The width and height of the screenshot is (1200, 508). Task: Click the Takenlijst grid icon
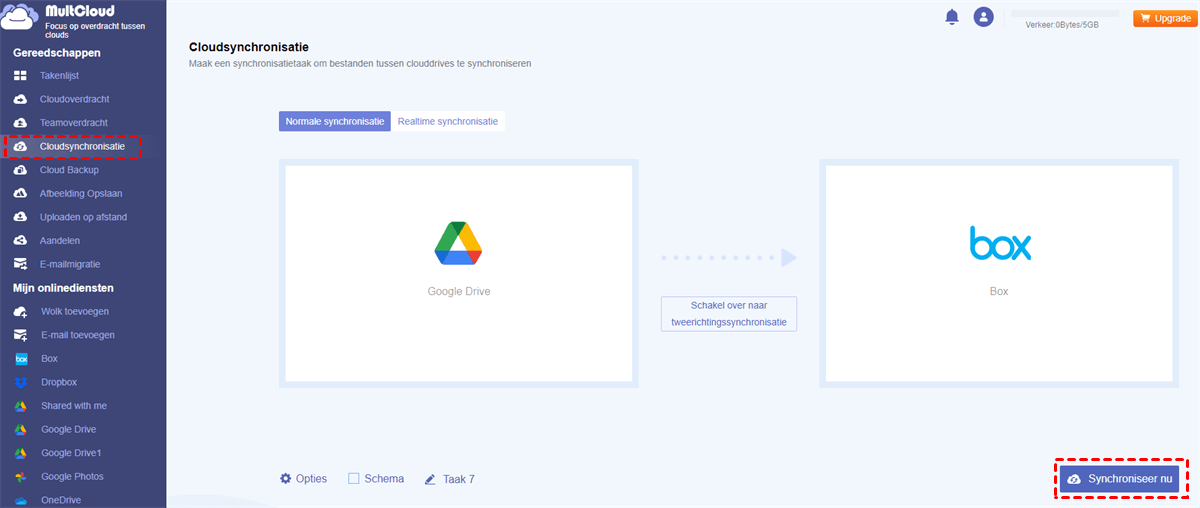point(20,76)
